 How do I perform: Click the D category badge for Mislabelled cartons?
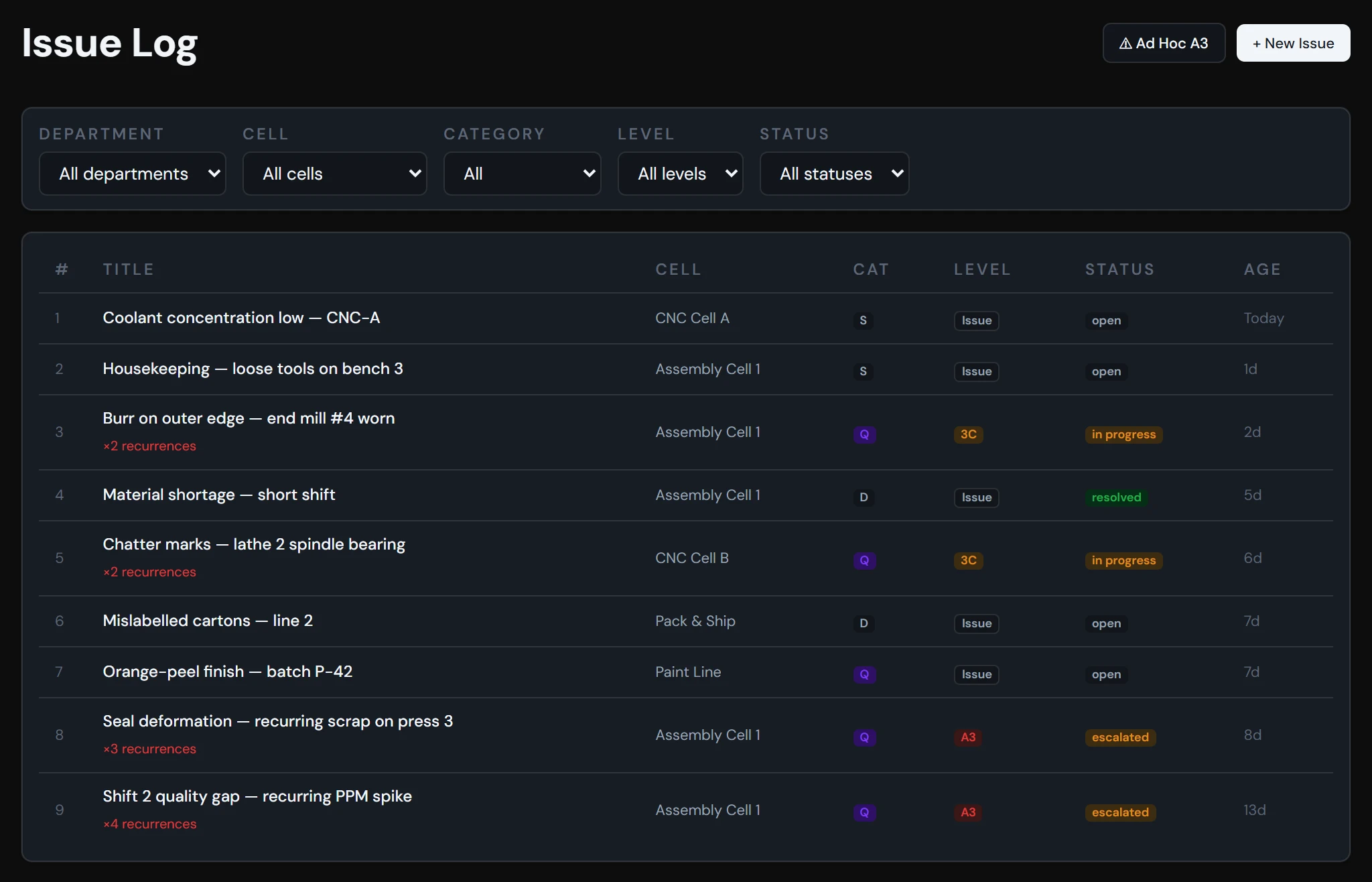864,623
